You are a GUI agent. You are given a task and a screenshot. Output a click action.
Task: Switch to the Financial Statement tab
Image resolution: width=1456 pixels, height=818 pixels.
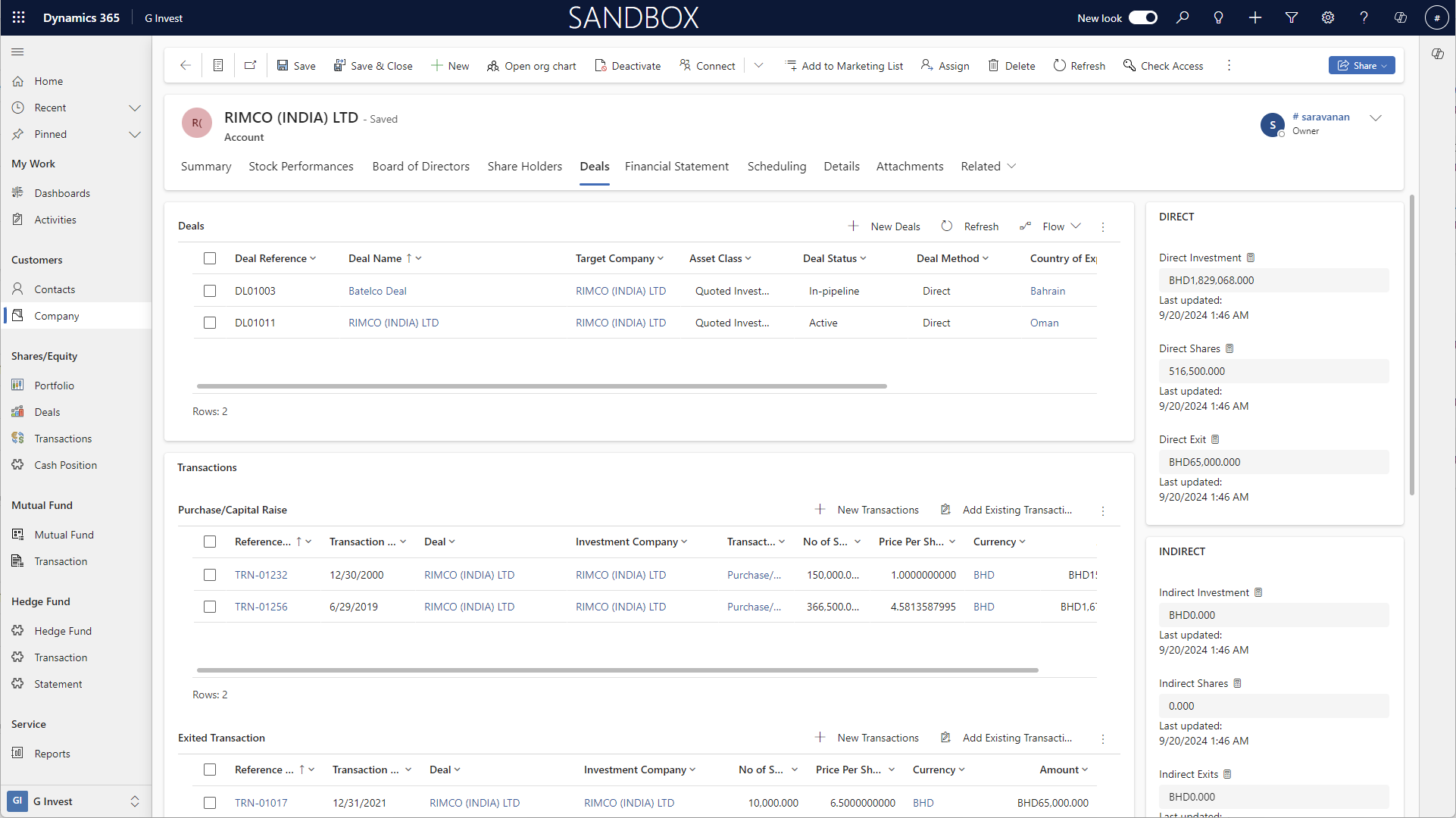(676, 166)
